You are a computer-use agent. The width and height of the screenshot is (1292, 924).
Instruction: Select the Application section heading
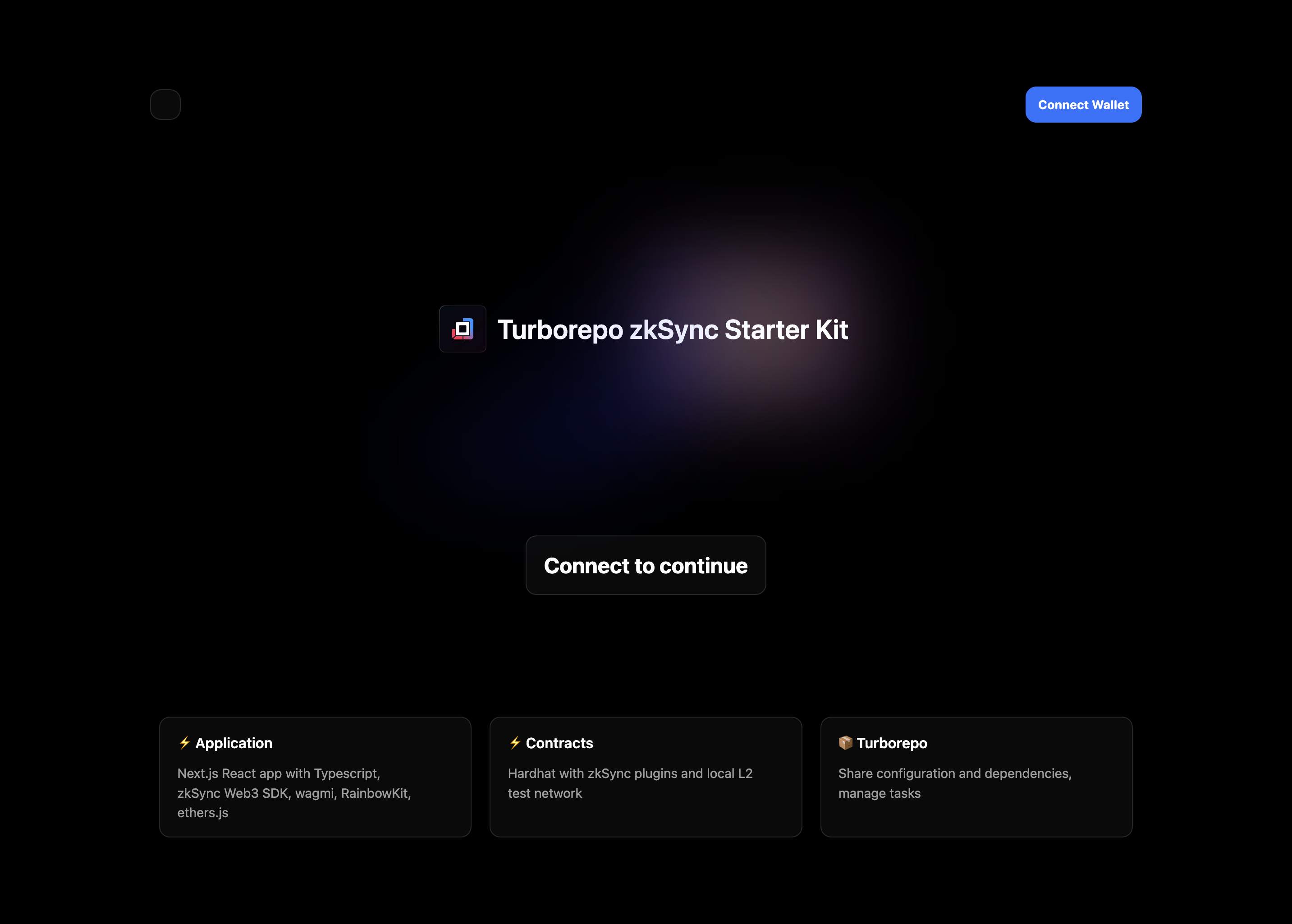pos(234,742)
